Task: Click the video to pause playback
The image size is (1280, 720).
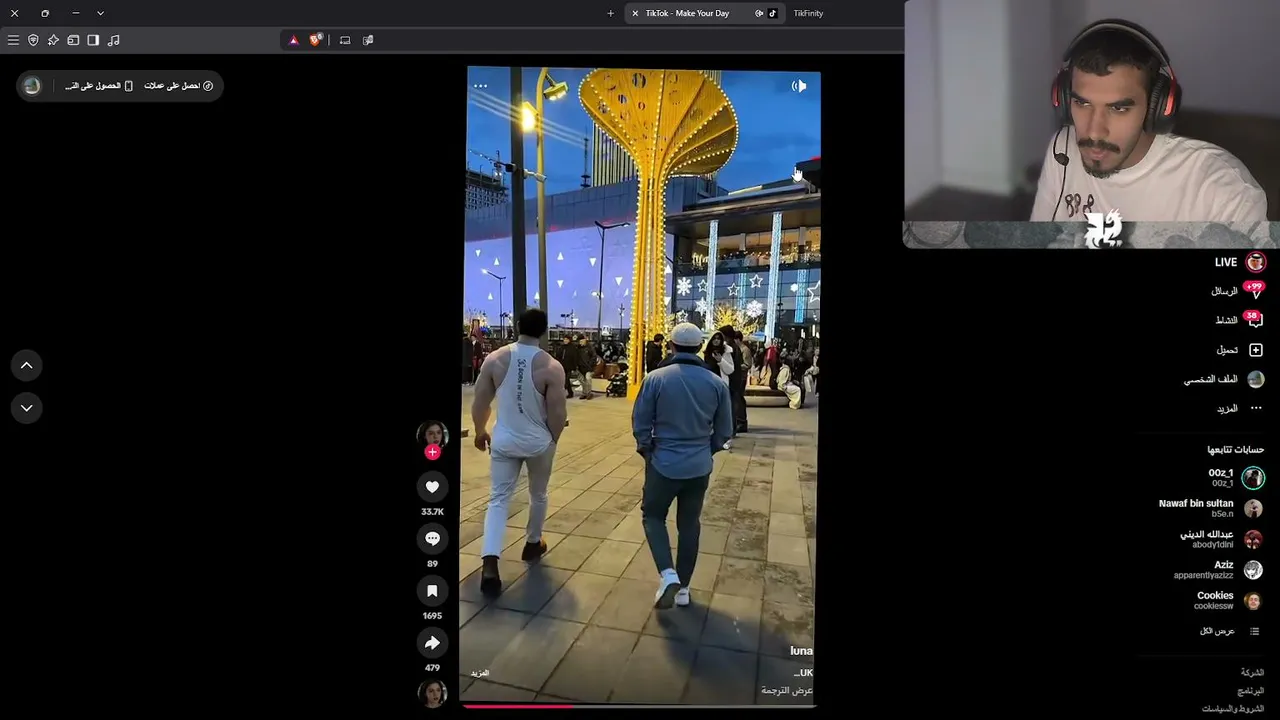Action: point(640,386)
